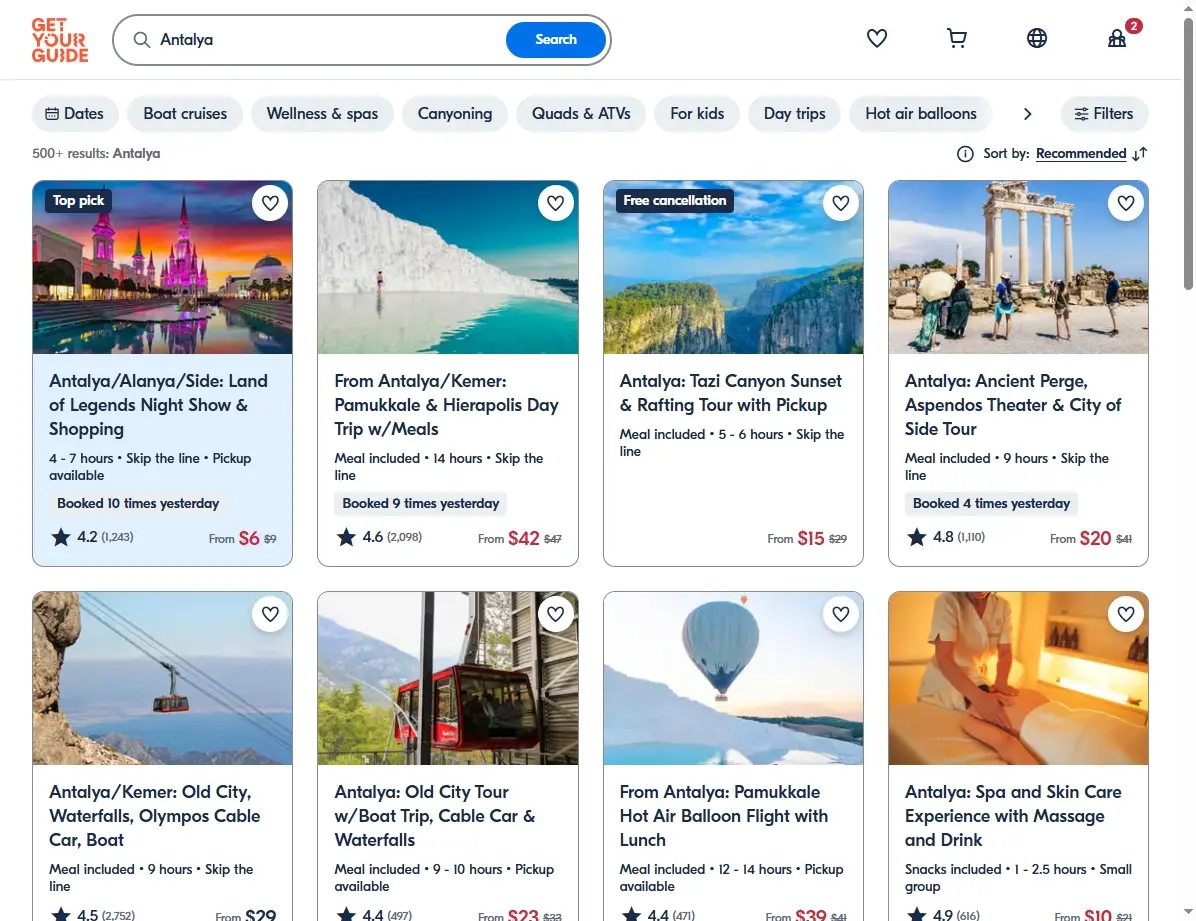1196x921 pixels.
Task: Favorite Pamukkale & Hierapolis Day Trip
Action: [x=555, y=203]
